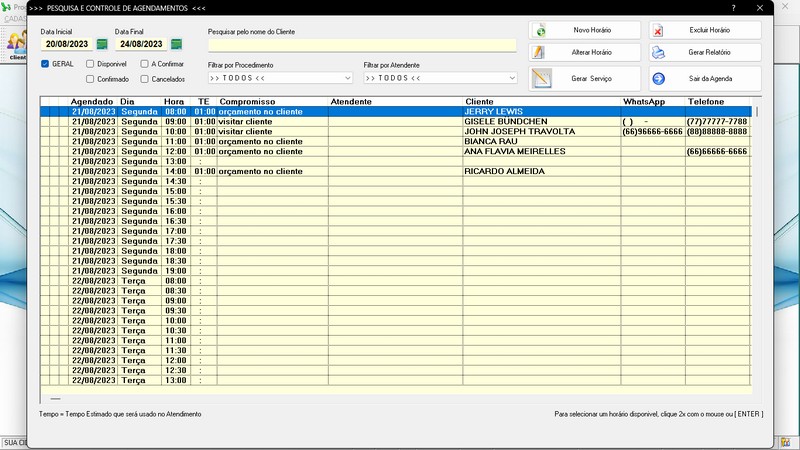Click the Pesquisar pelo nome do Cliente field
Viewport: 800px width, 450px height.
(362, 45)
